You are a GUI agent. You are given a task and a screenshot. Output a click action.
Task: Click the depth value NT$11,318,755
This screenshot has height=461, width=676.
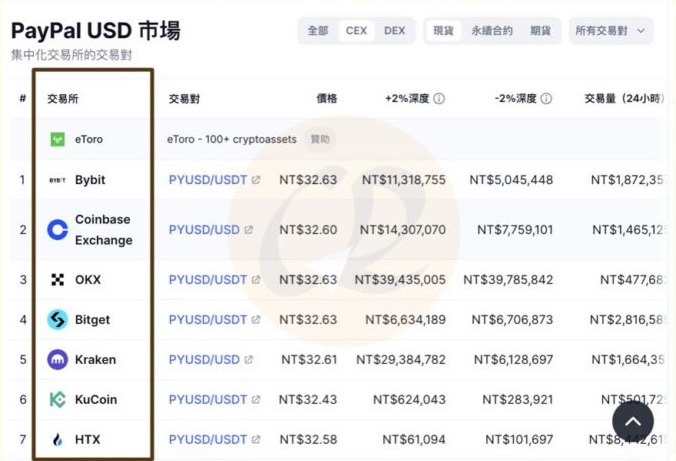[404, 180]
